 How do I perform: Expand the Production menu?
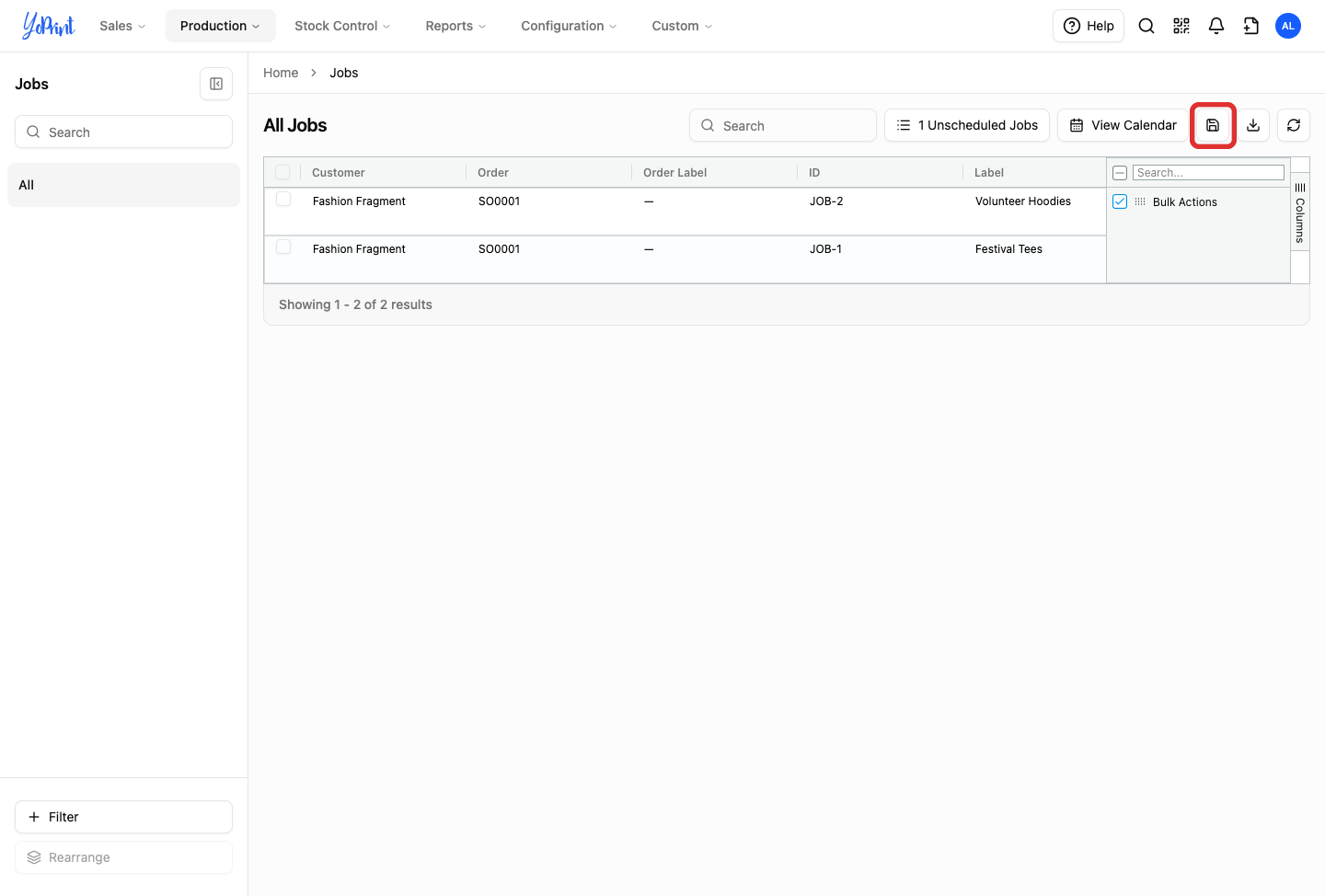point(220,26)
